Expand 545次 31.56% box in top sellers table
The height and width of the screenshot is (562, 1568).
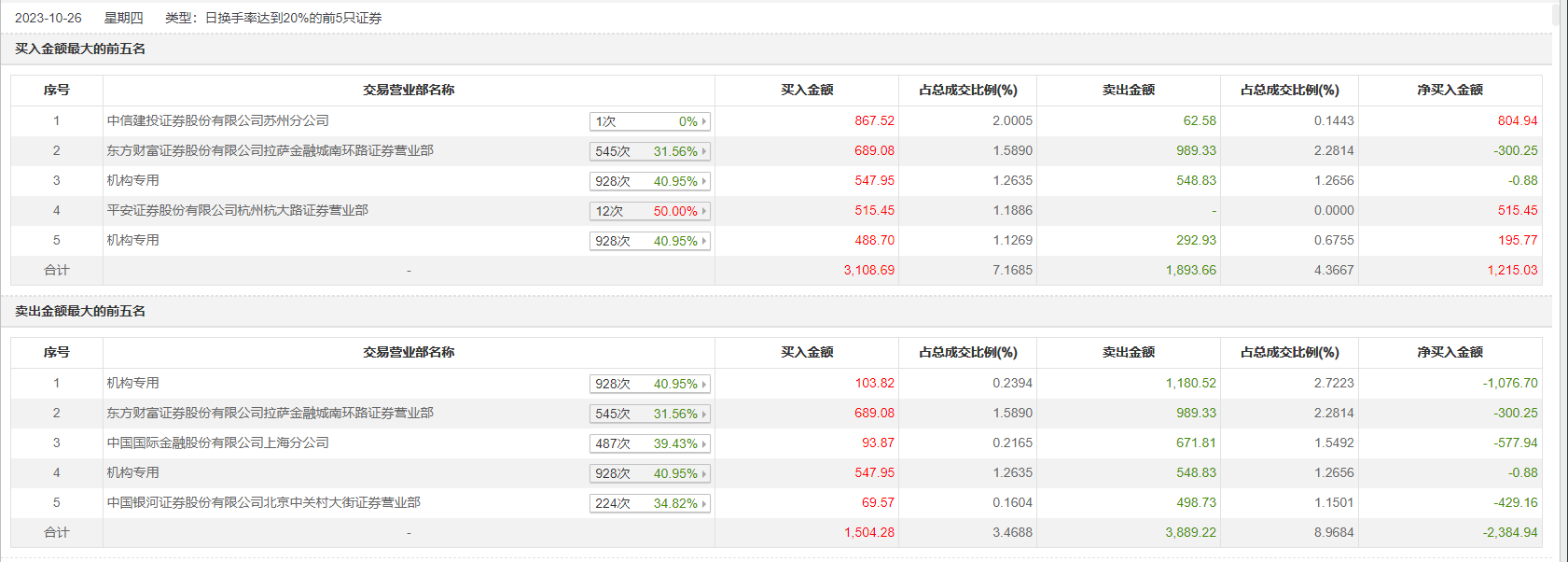[x=650, y=414]
